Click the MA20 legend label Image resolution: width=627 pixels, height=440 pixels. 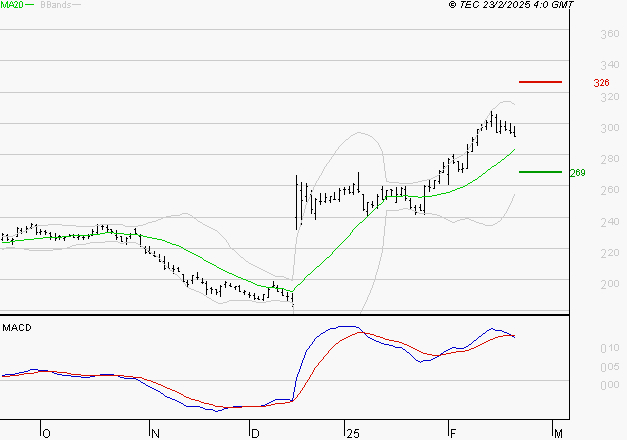click(12, 5)
